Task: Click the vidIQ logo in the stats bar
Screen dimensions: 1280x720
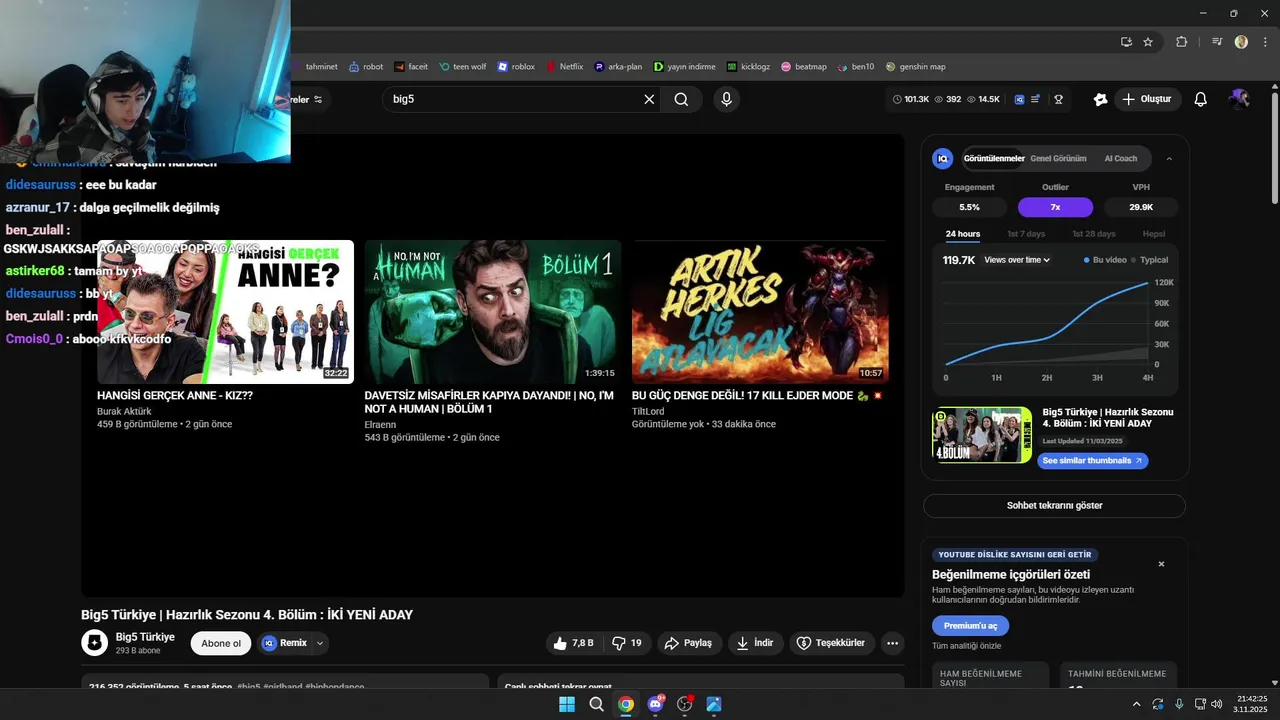Action: click(1019, 99)
